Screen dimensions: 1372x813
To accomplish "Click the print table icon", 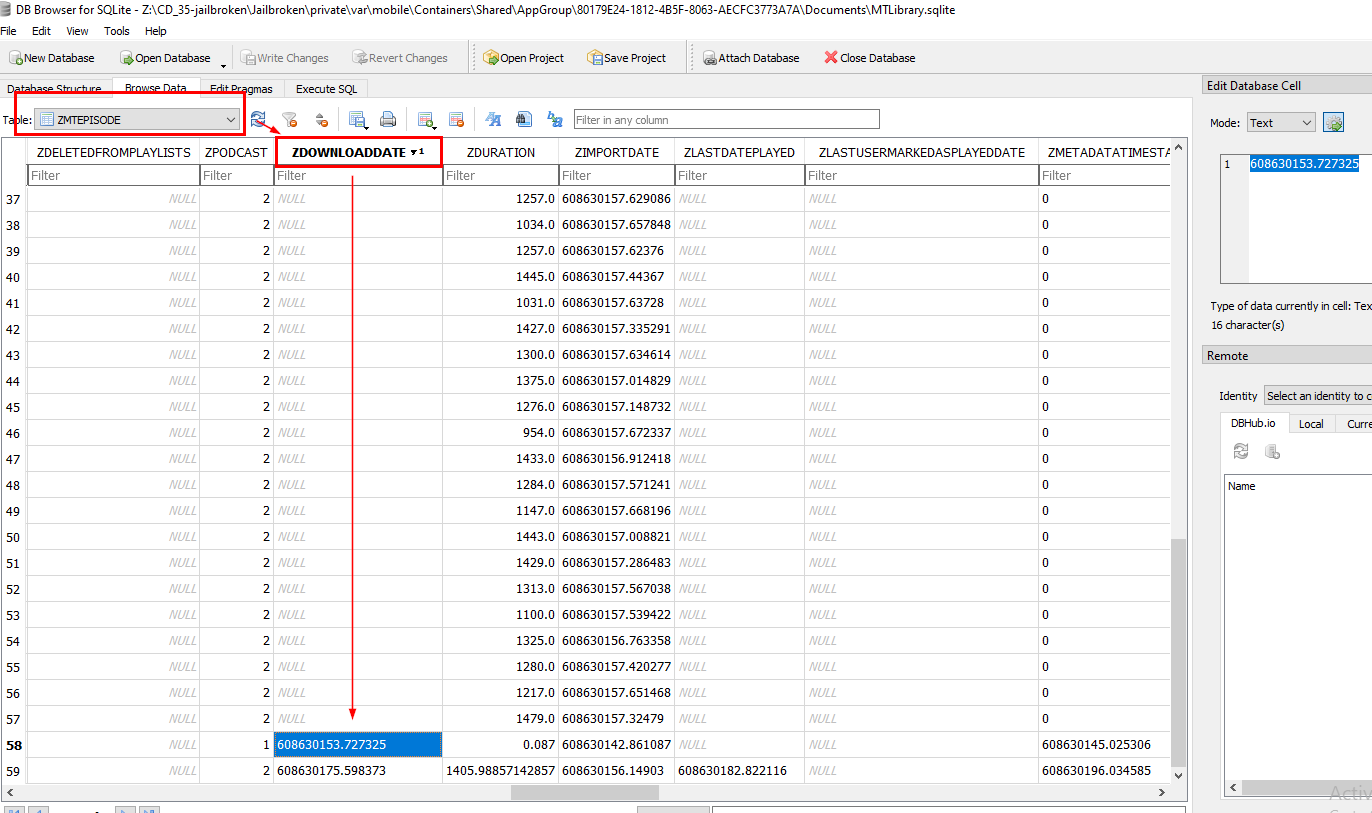I will 388,119.
